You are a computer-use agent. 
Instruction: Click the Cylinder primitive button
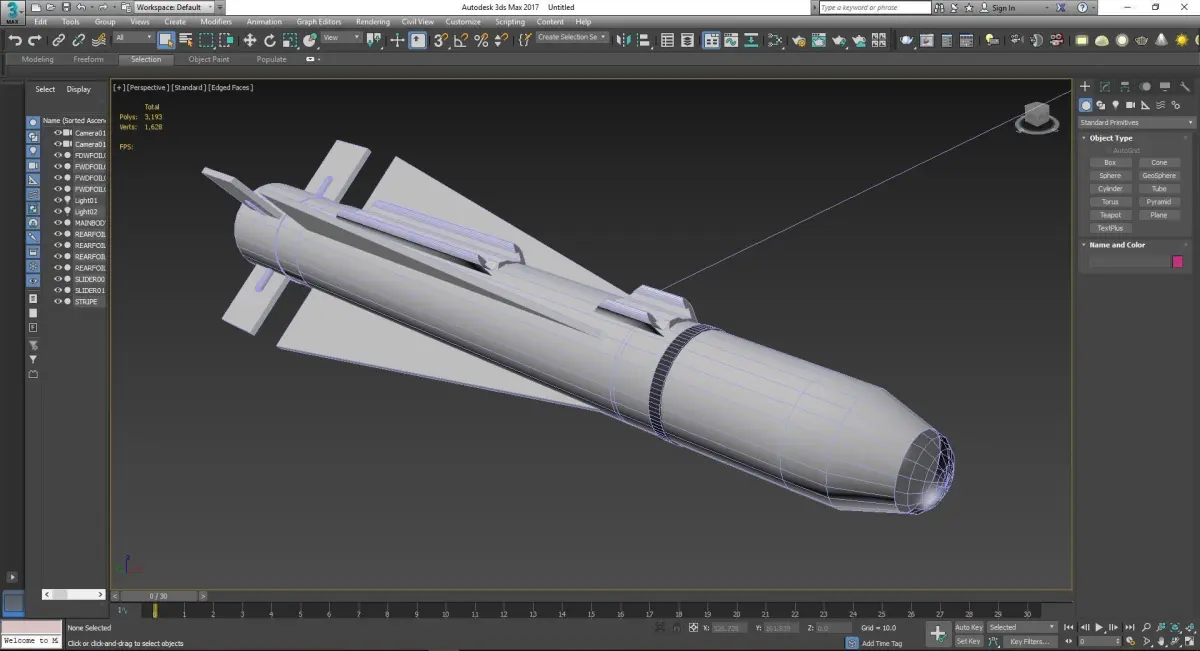coord(1110,188)
